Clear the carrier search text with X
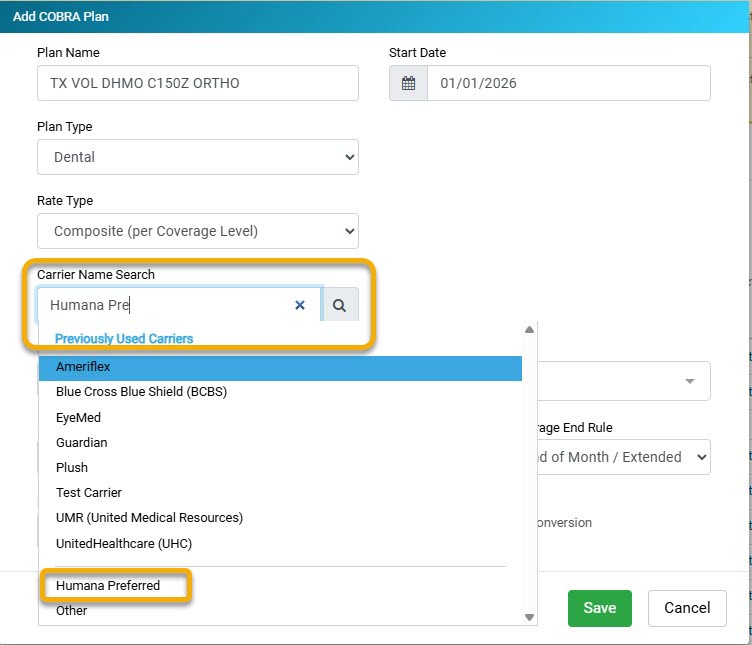This screenshot has height=645, width=752. [x=300, y=306]
